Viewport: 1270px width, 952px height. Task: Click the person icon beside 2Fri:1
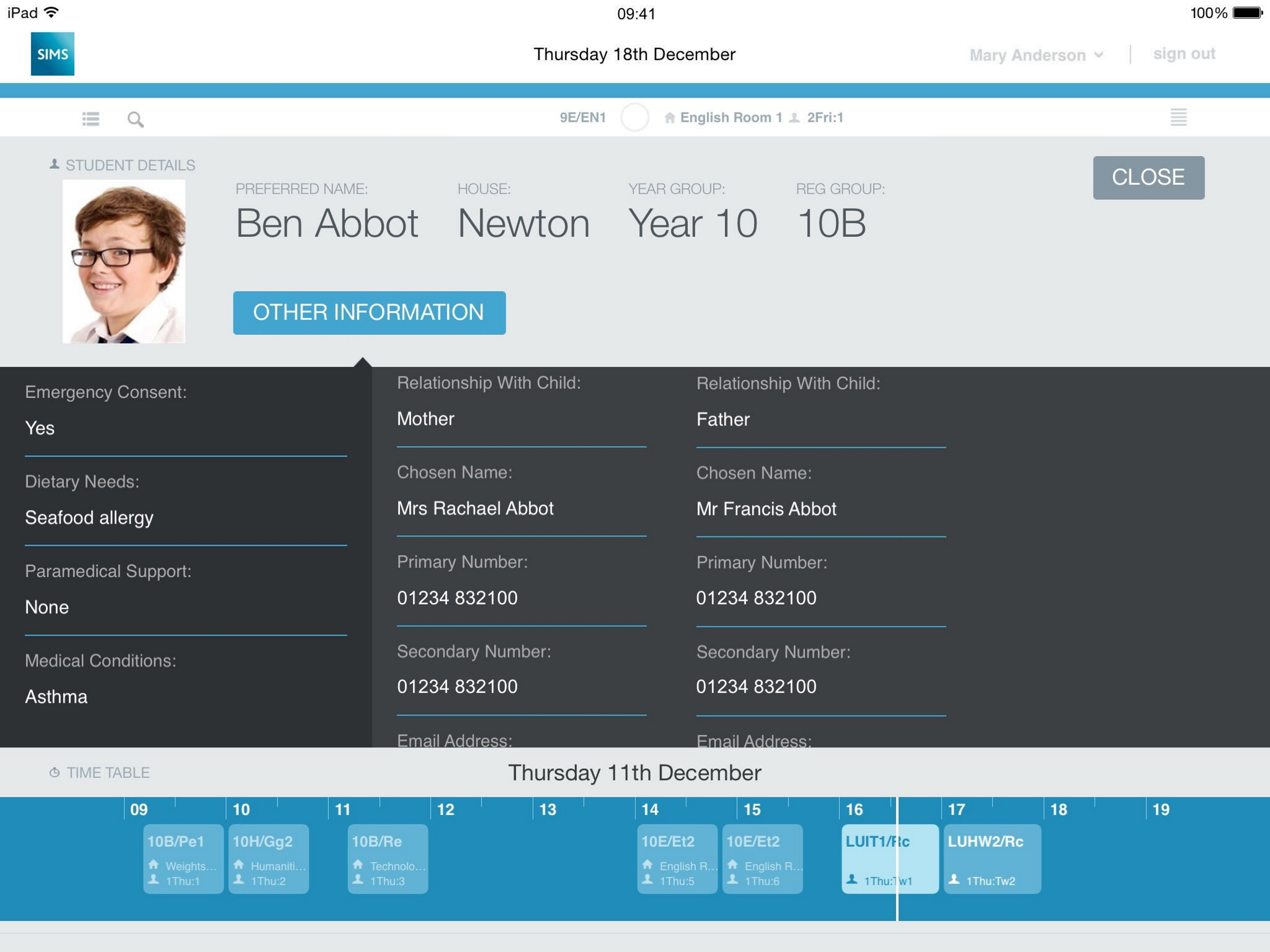pos(794,118)
